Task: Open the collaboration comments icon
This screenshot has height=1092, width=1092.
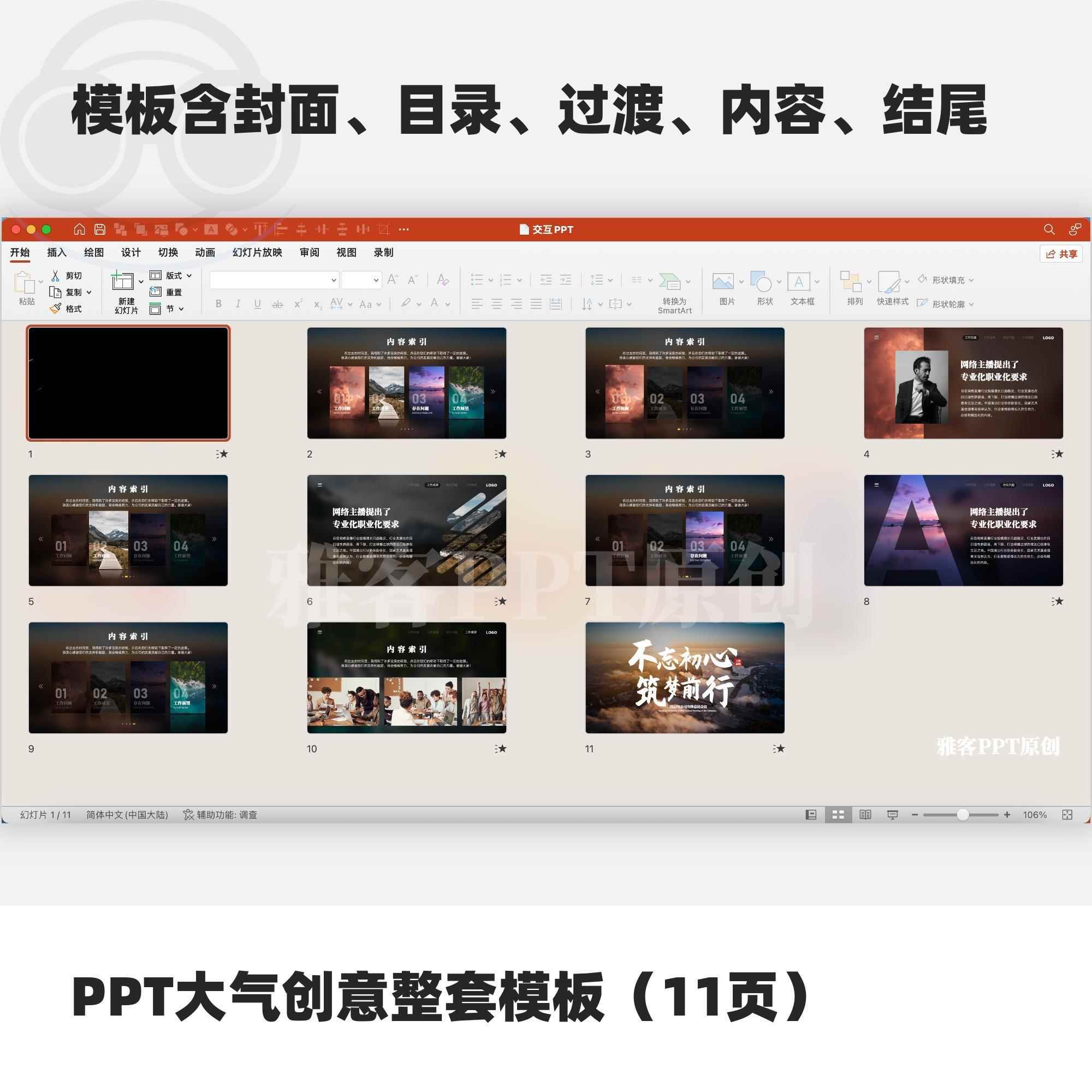Action: coord(1075,229)
